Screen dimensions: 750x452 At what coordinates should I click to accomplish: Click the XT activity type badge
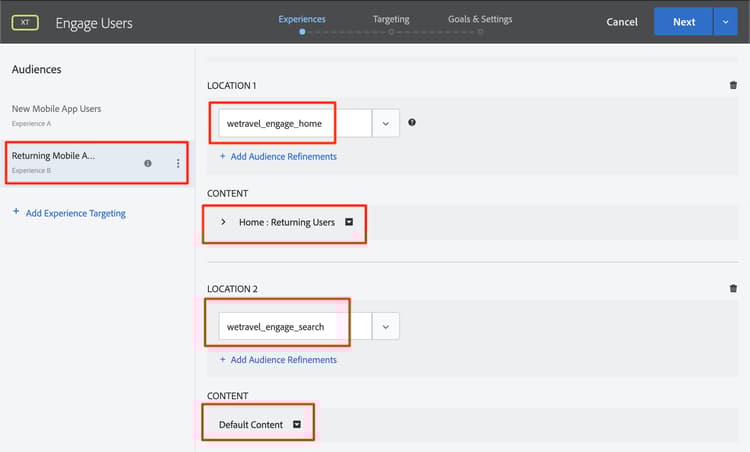[x=25, y=22]
